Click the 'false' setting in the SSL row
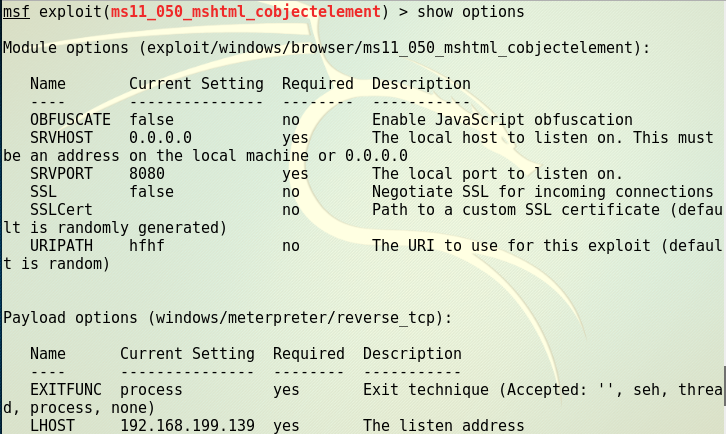The image size is (726, 434). click(151, 192)
